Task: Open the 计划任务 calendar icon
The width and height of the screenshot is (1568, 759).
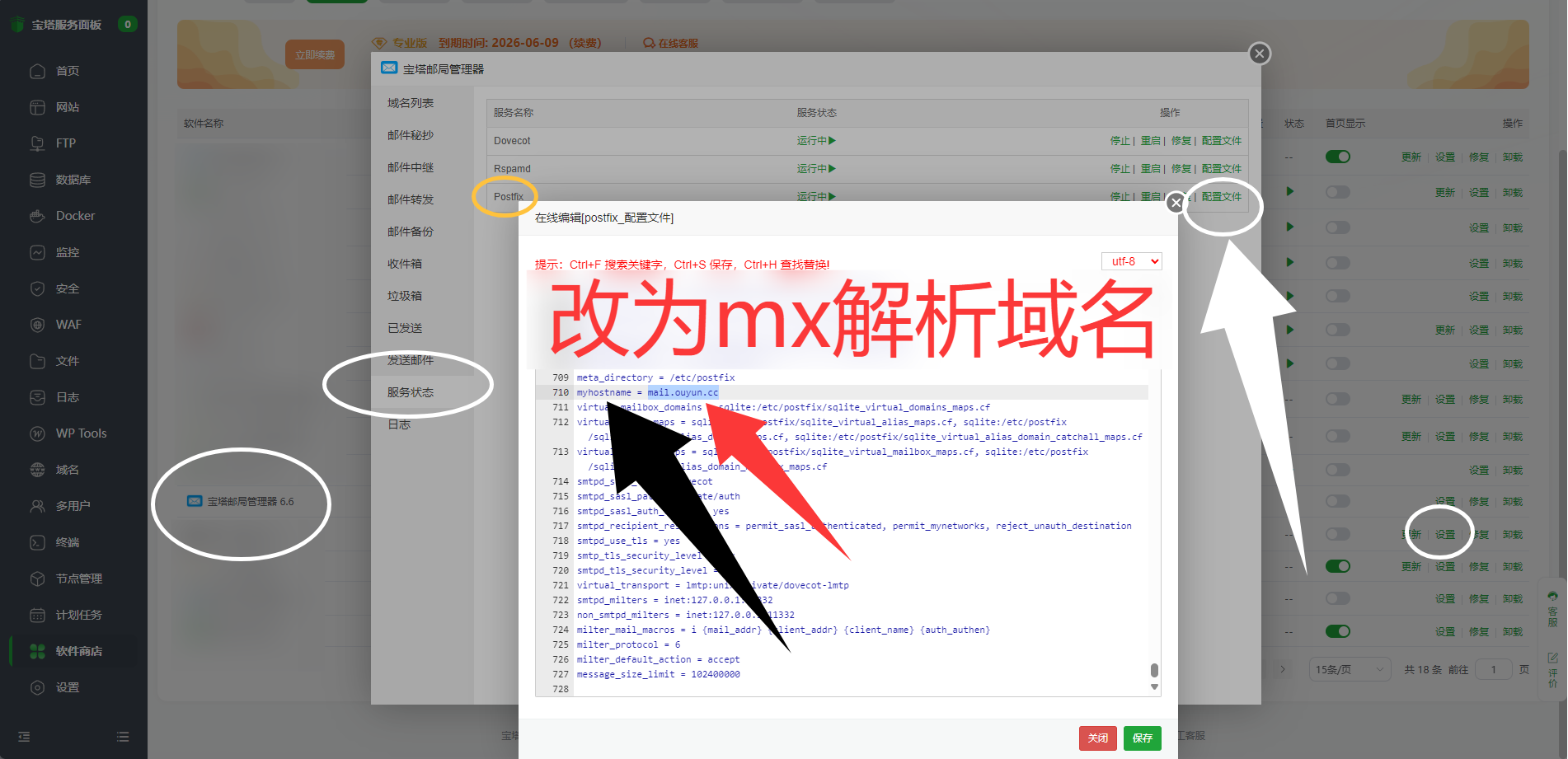Action: pos(37,615)
